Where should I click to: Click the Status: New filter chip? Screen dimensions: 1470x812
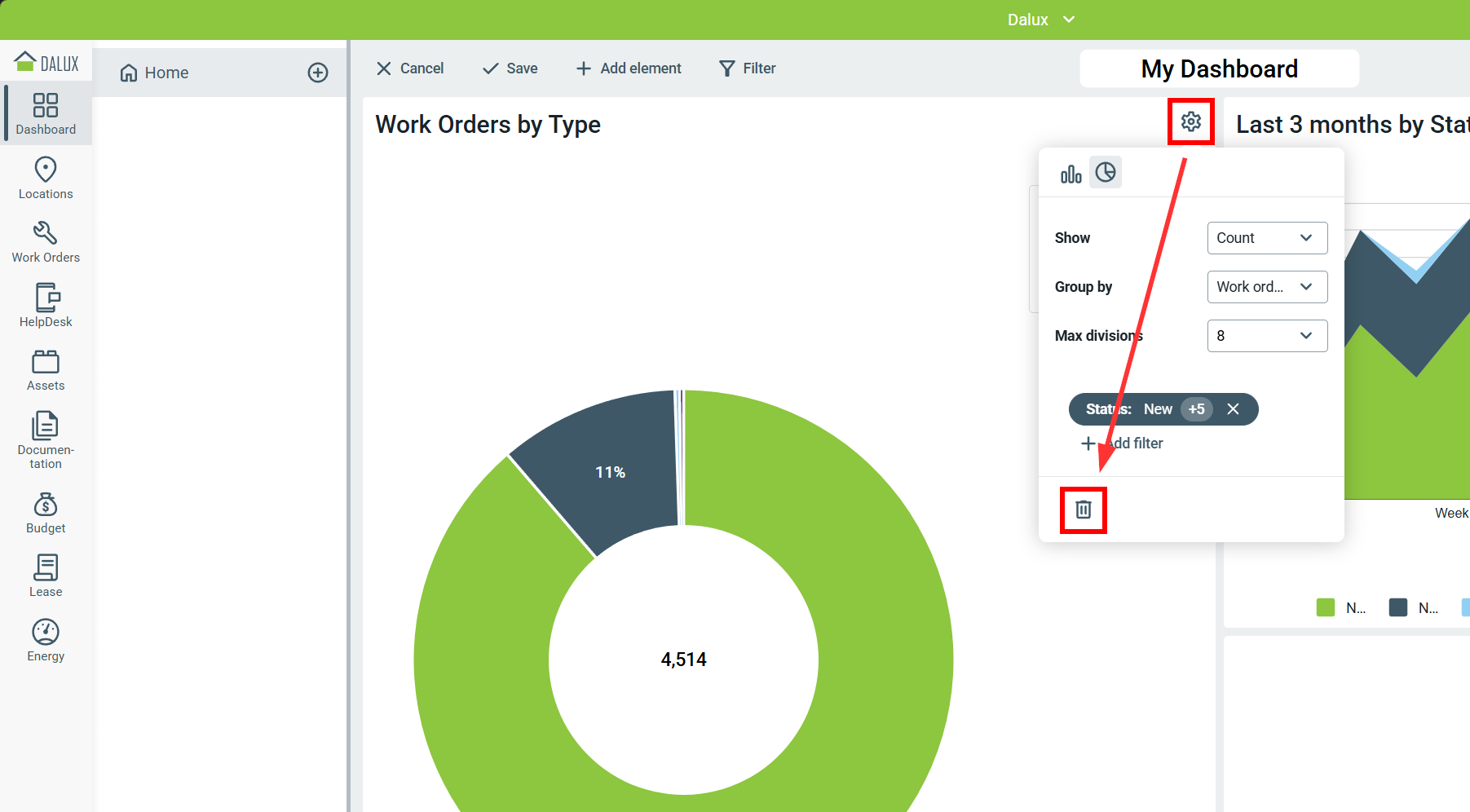tap(1163, 409)
